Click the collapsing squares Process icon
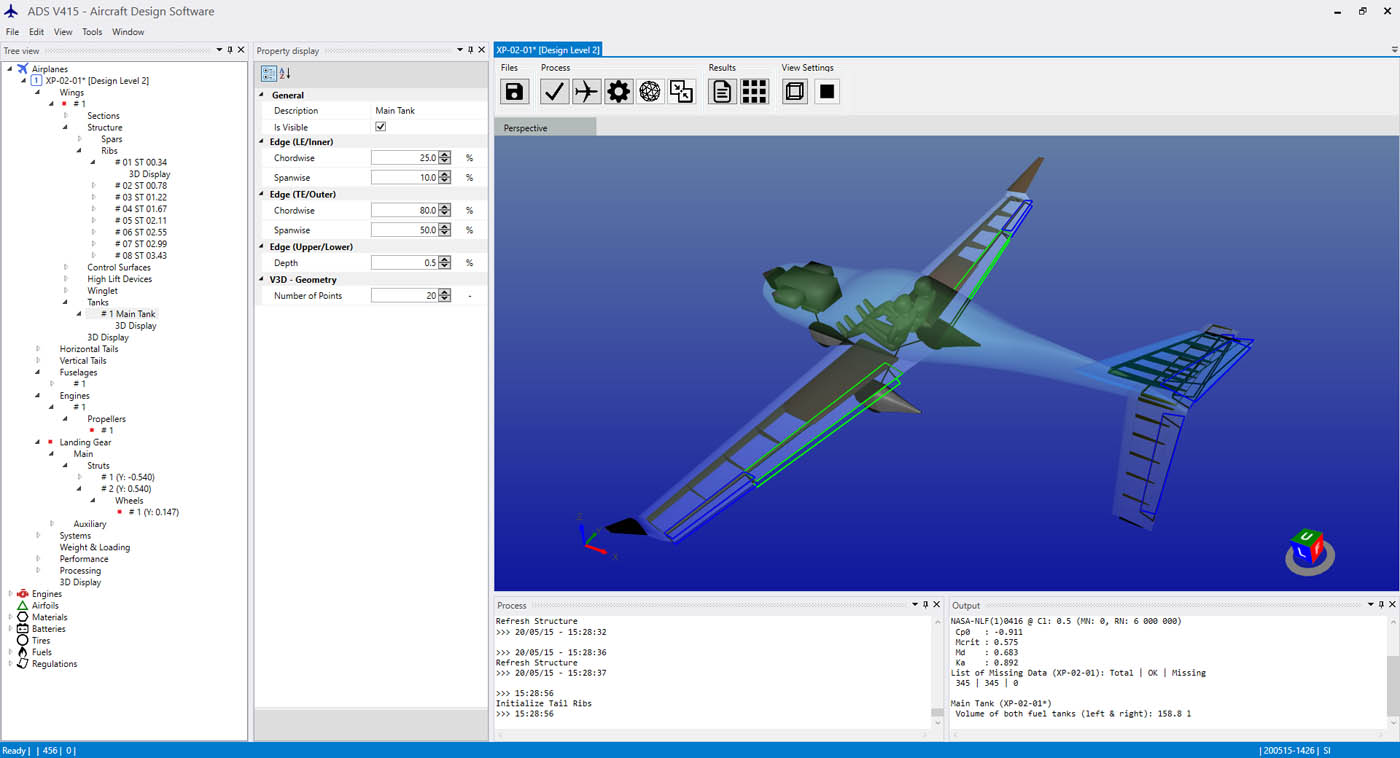The image size is (1400, 758). [x=682, y=92]
